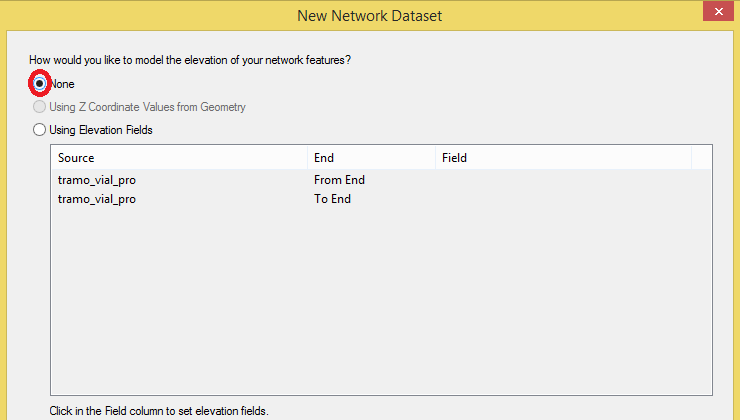The width and height of the screenshot is (740, 420).
Task: Click the New Network Dataset title bar
Action: 369,15
